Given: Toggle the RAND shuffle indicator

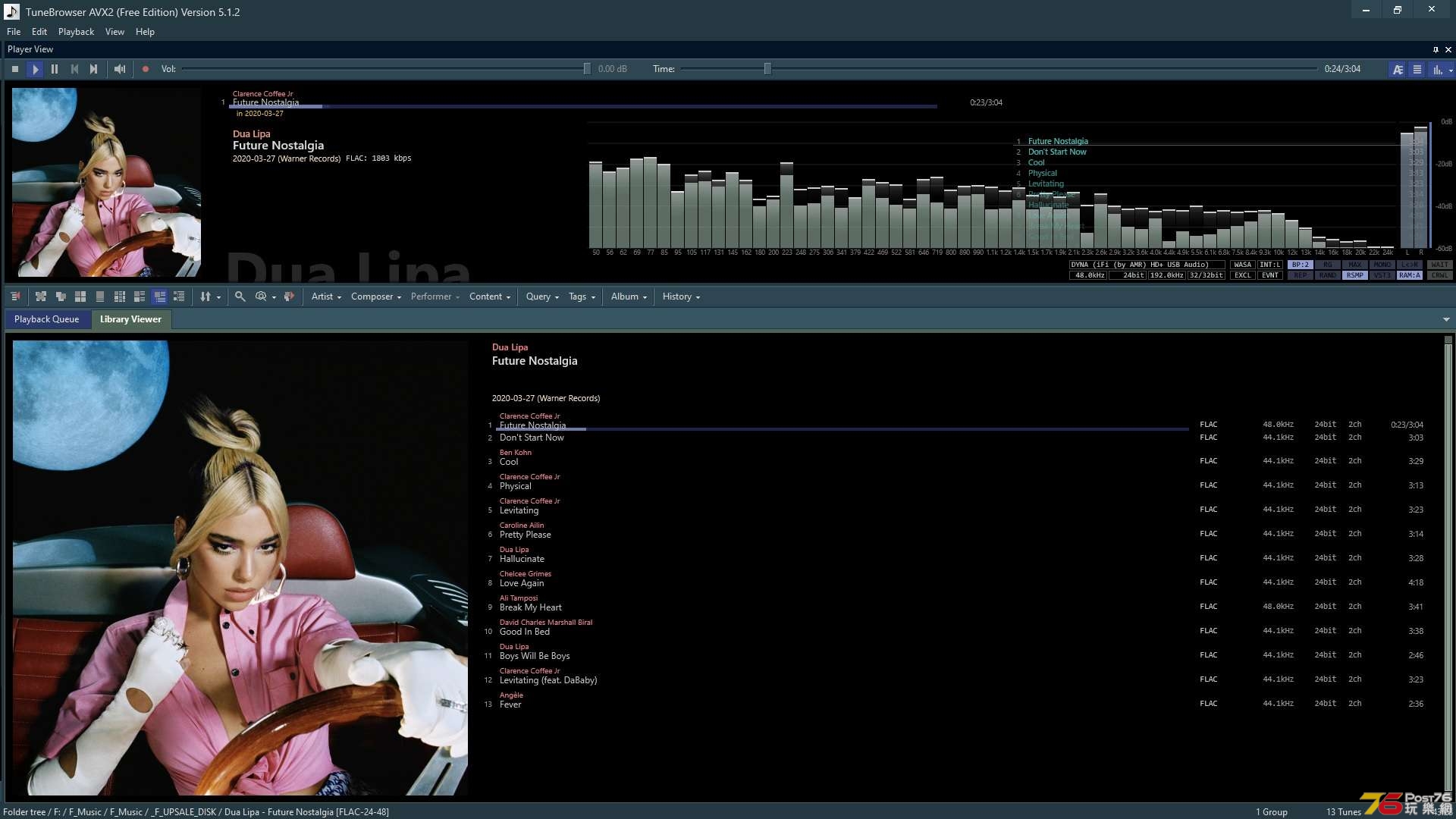Looking at the screenshot, I should click(x=1328, y=275).
